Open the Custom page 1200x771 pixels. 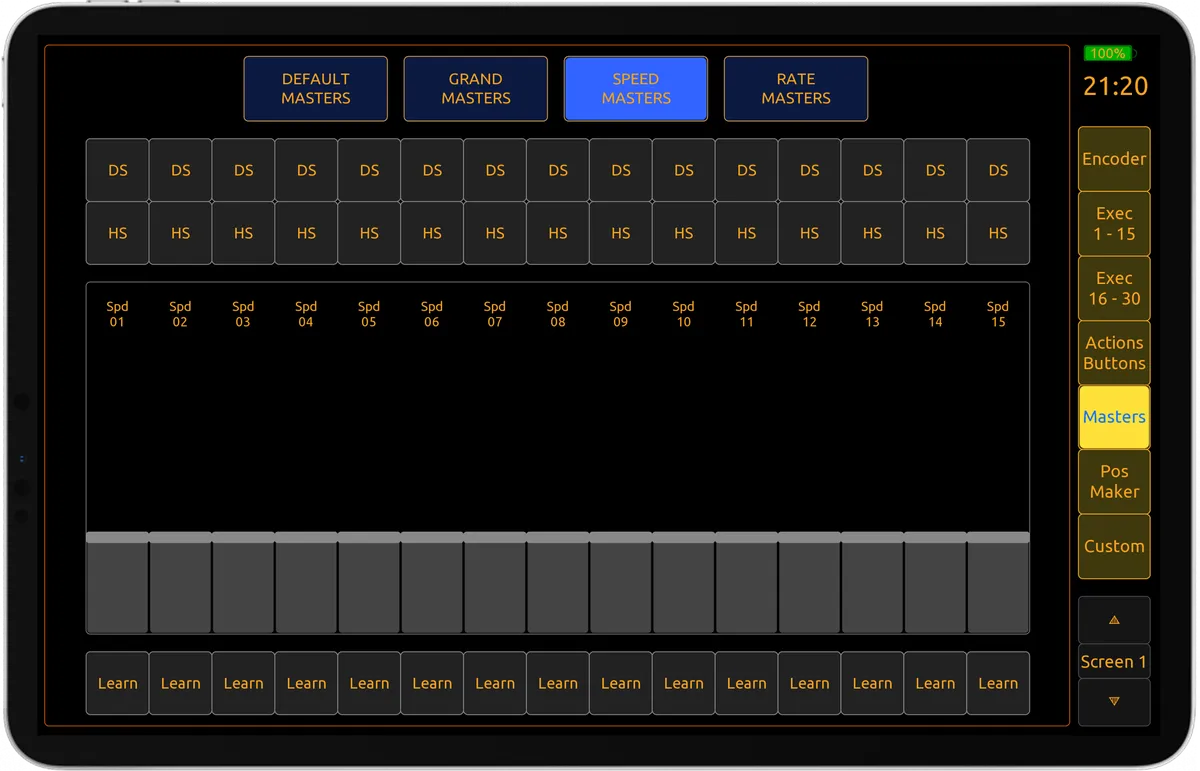click(x=1114, y=547)
